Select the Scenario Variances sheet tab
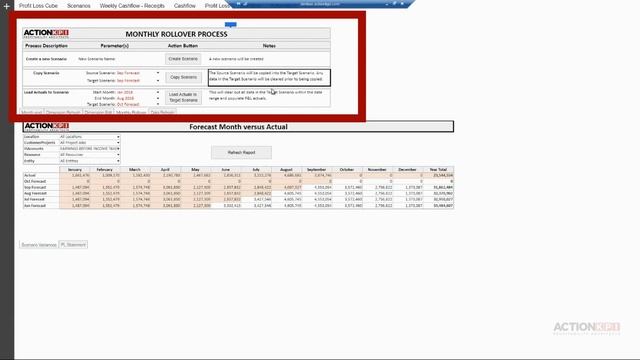The width and height of the screenshot is (640, 360). click(x=39, y=245)
